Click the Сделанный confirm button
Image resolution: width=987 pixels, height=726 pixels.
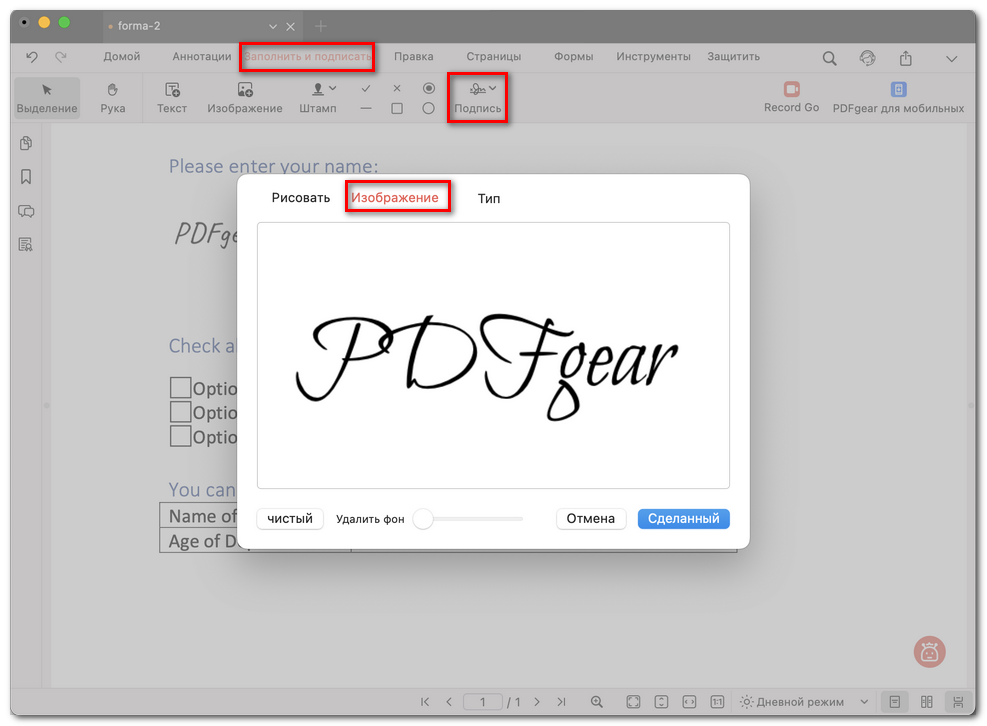tap(683, 518)
